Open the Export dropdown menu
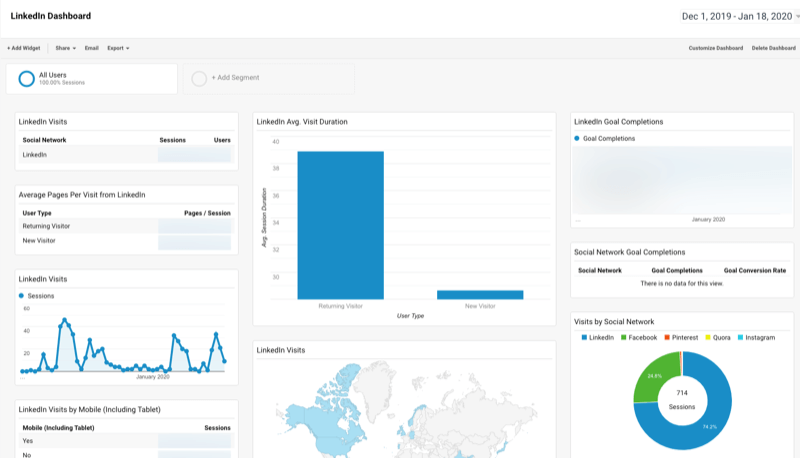This screenshot has height=458, width=800. click(x=118, y=48)
